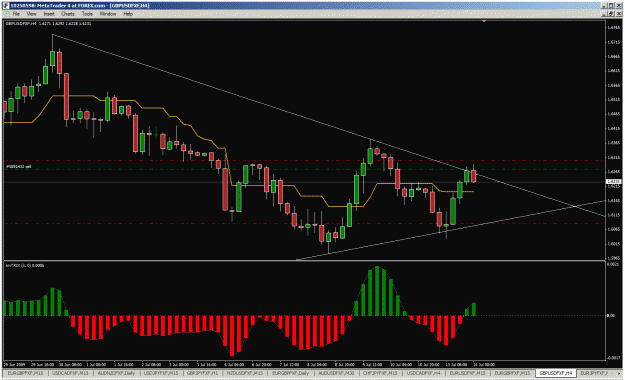
Task: Click the chart tabs scroll-right arrow
Action: click(620, 373)
